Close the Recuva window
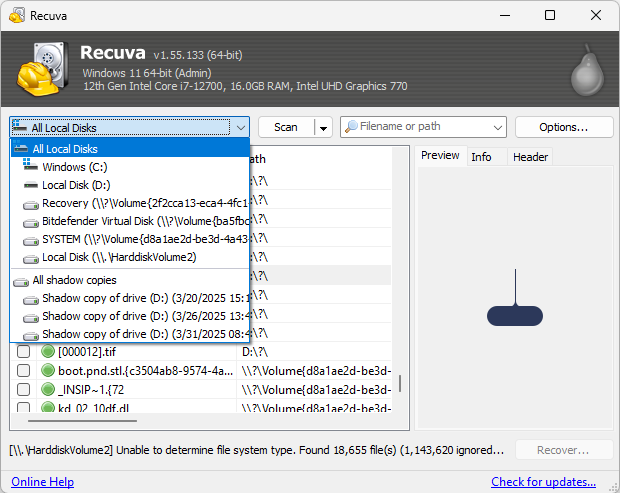This screenshot has width=620, height=493. coord(596,15)
